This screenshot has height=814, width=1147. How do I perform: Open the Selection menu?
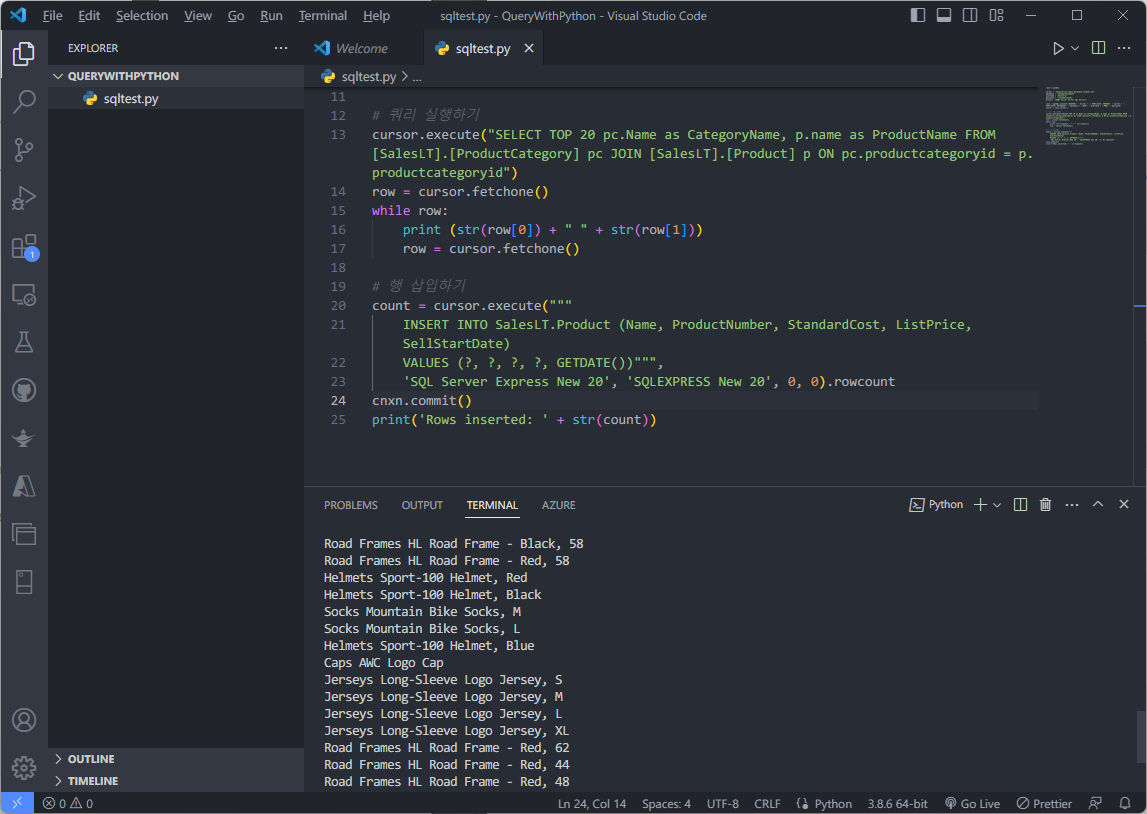pyautogui.click(x=142, y=15)
